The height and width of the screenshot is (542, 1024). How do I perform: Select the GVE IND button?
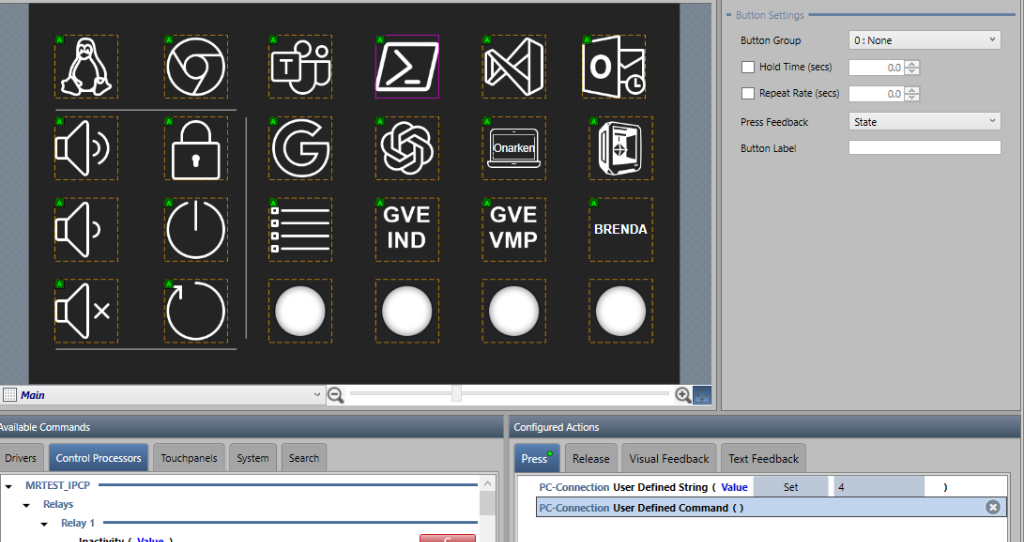pyautogui.click(x=407, y=230)
